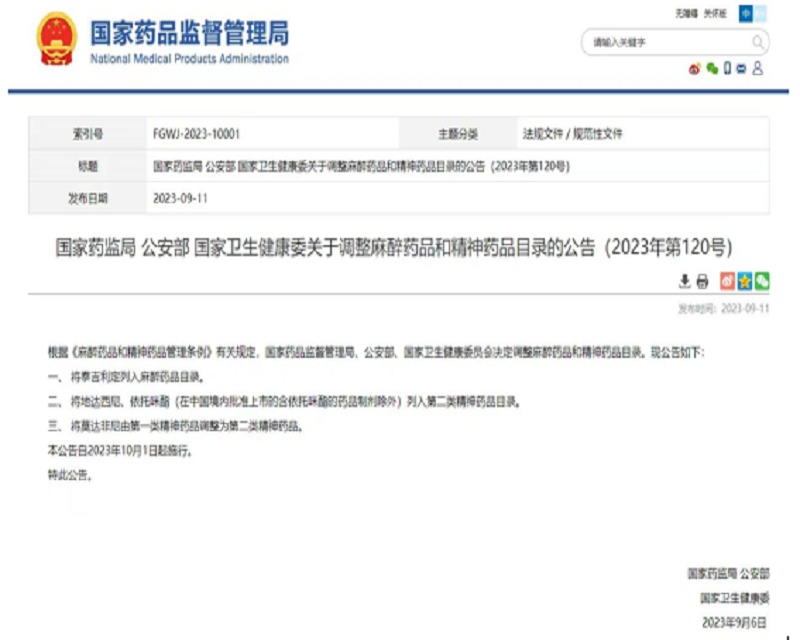Click the 法规文件 / 规范性文件 category text
This screenshot has height=640, width=800.
coord(573,133)
